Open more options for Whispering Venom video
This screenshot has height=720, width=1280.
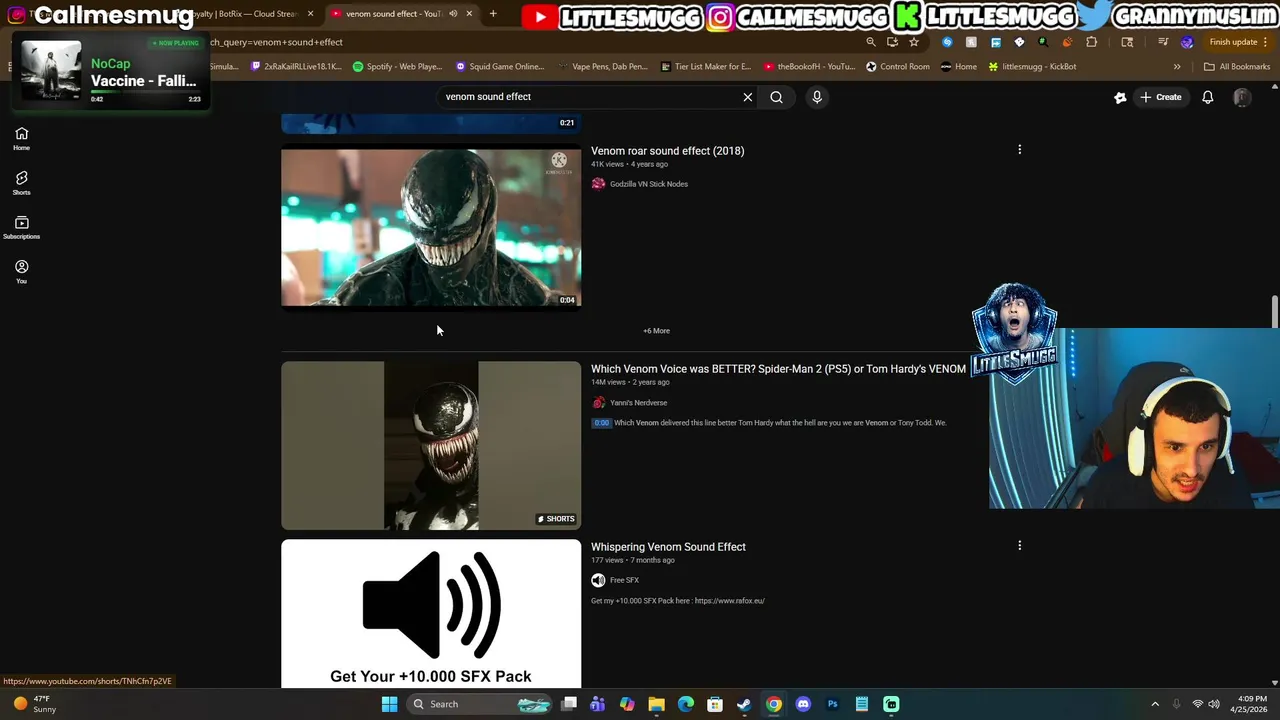(x=1019, y=546)
